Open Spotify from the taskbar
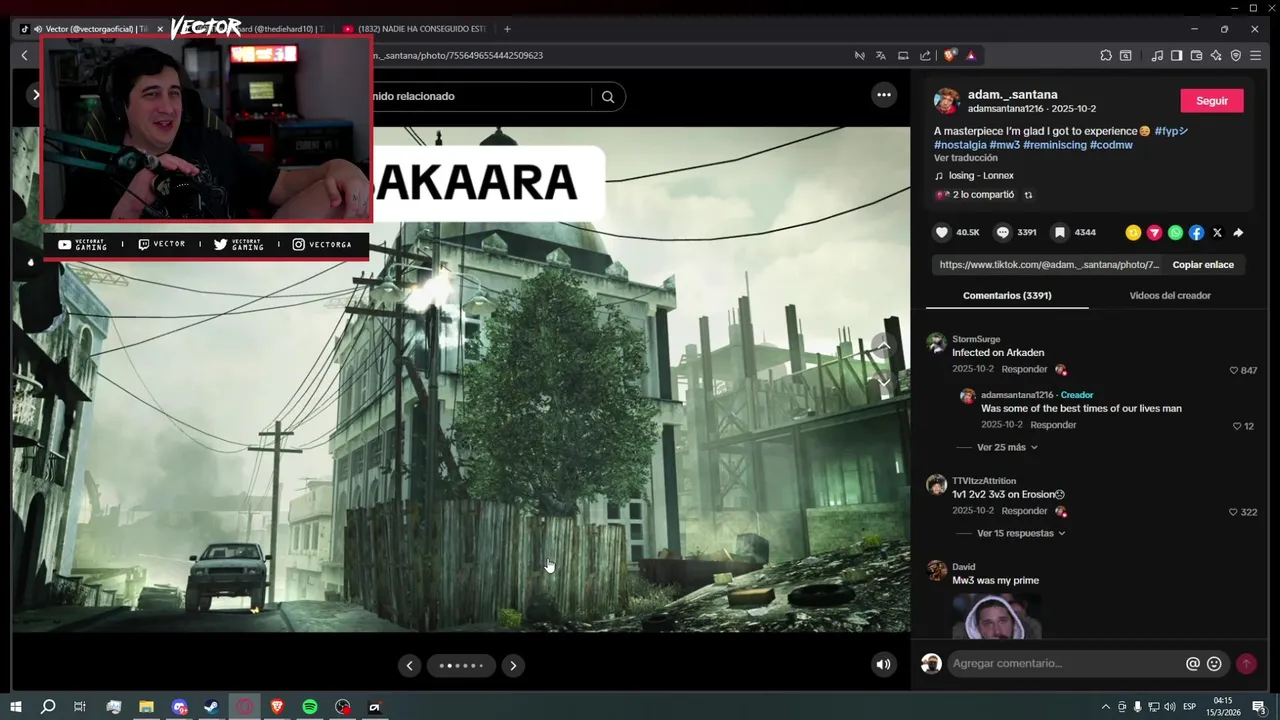 [x=310, y=707]
